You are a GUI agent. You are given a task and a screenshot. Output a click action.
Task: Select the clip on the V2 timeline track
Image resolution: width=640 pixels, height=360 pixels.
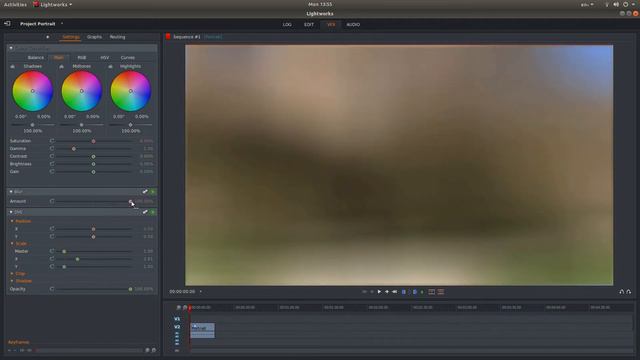tap(202, 330)
